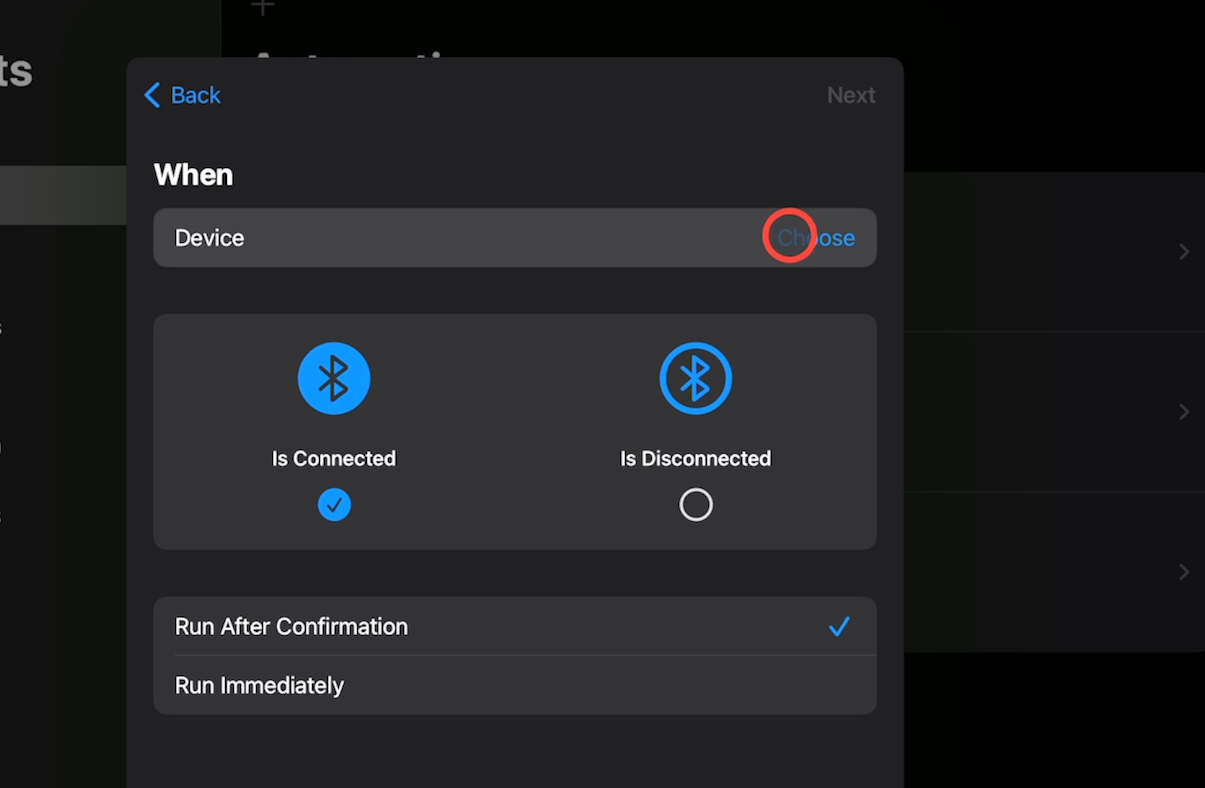The image size is (1205, 788).
Task: Check the Is Disconnected empty circle
Action: coord(696,505)
